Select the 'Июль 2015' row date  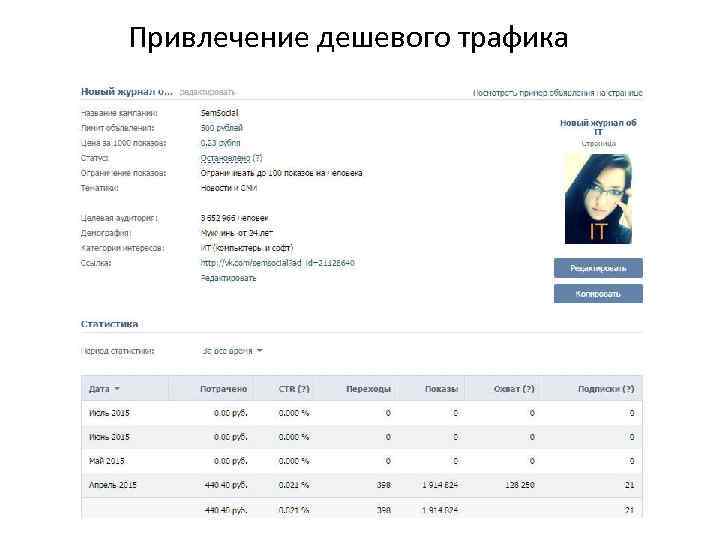point(109,413)
